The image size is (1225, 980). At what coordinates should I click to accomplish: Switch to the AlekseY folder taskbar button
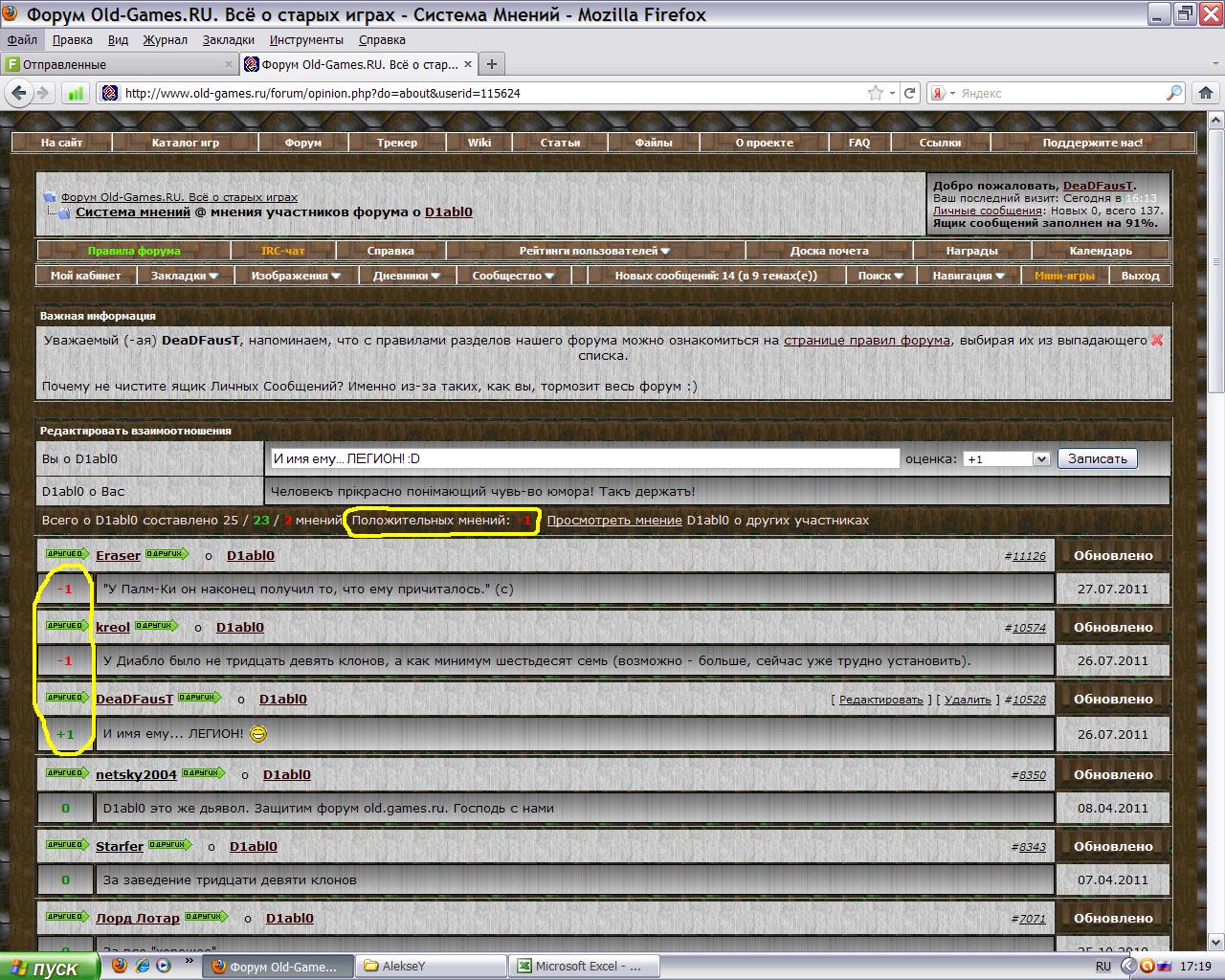pyautogui.click(x=431, y=967)
